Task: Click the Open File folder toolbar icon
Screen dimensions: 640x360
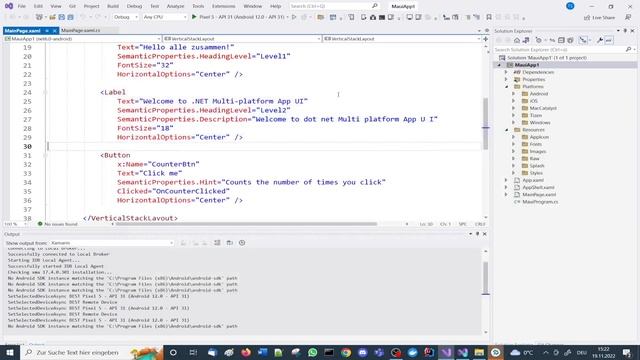Action: click(x=53, y=17)
